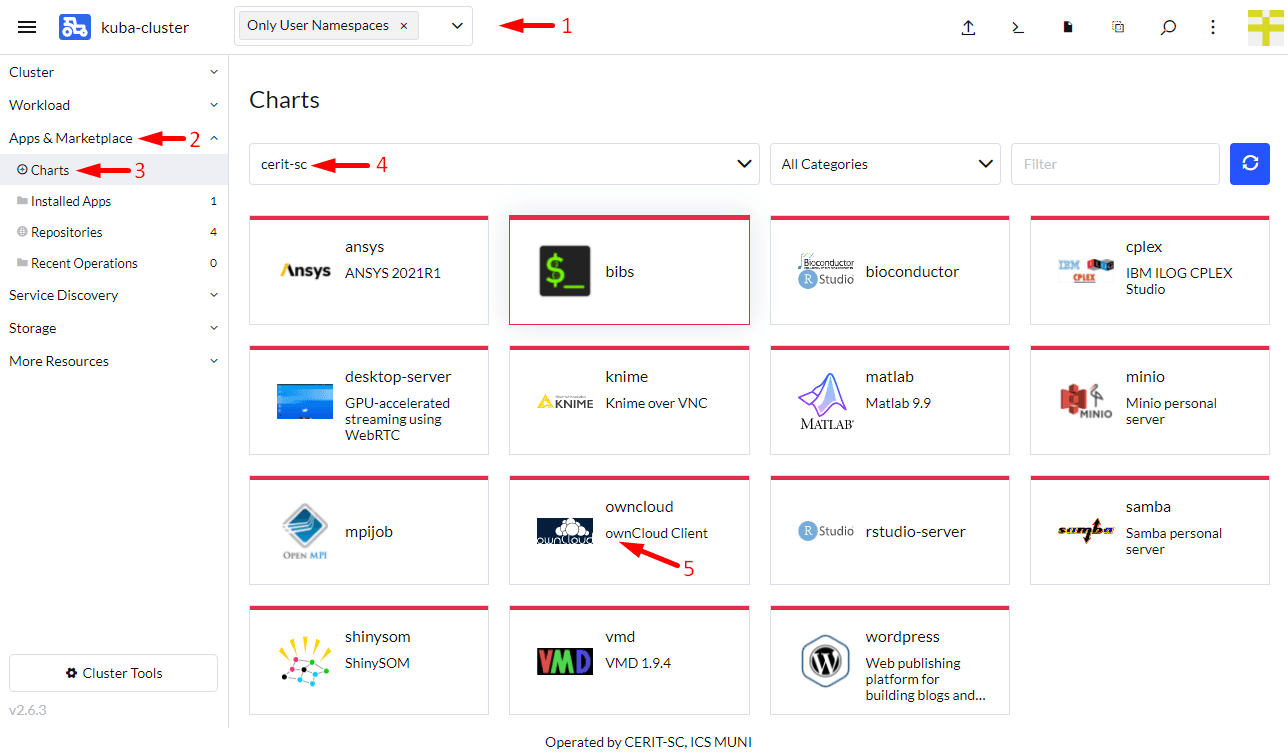The height and width of the screenshot is (754, 1288).
Task: Select the owncloud chart card
Action: tap(629, 531)
